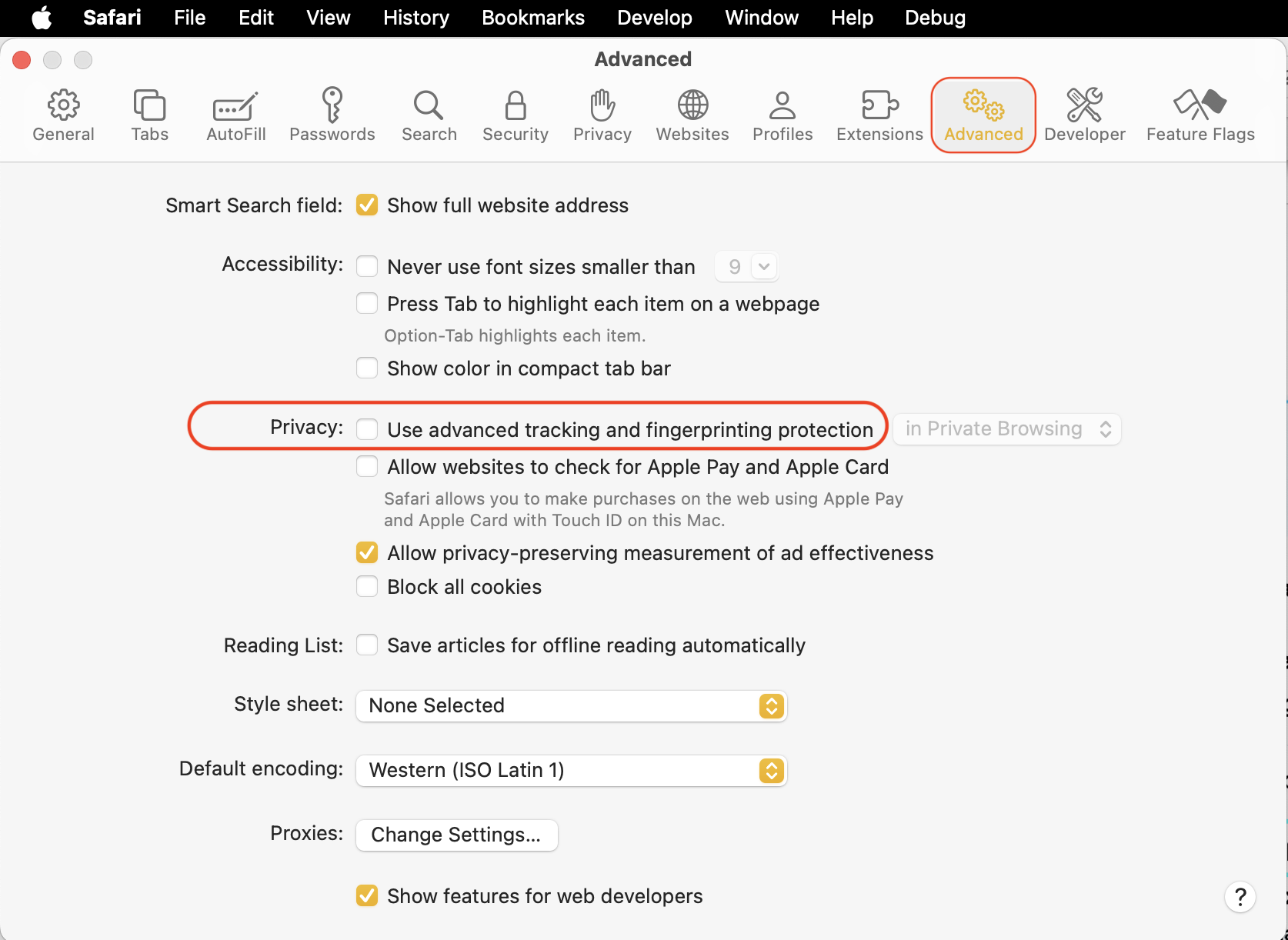Open the Security lock pane

(516, 116)
